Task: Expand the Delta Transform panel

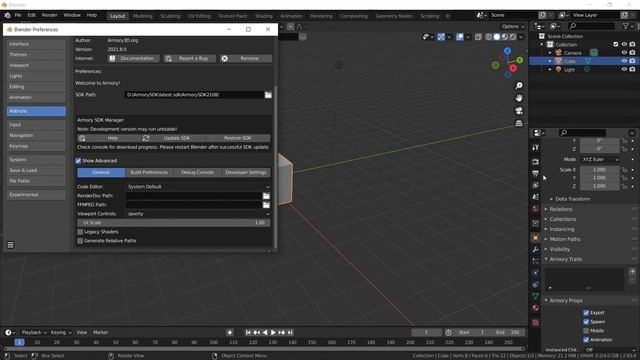Action: pos(572,199)
